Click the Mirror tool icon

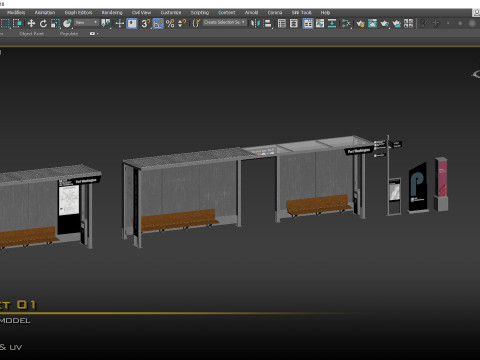[x=256, y=23]
